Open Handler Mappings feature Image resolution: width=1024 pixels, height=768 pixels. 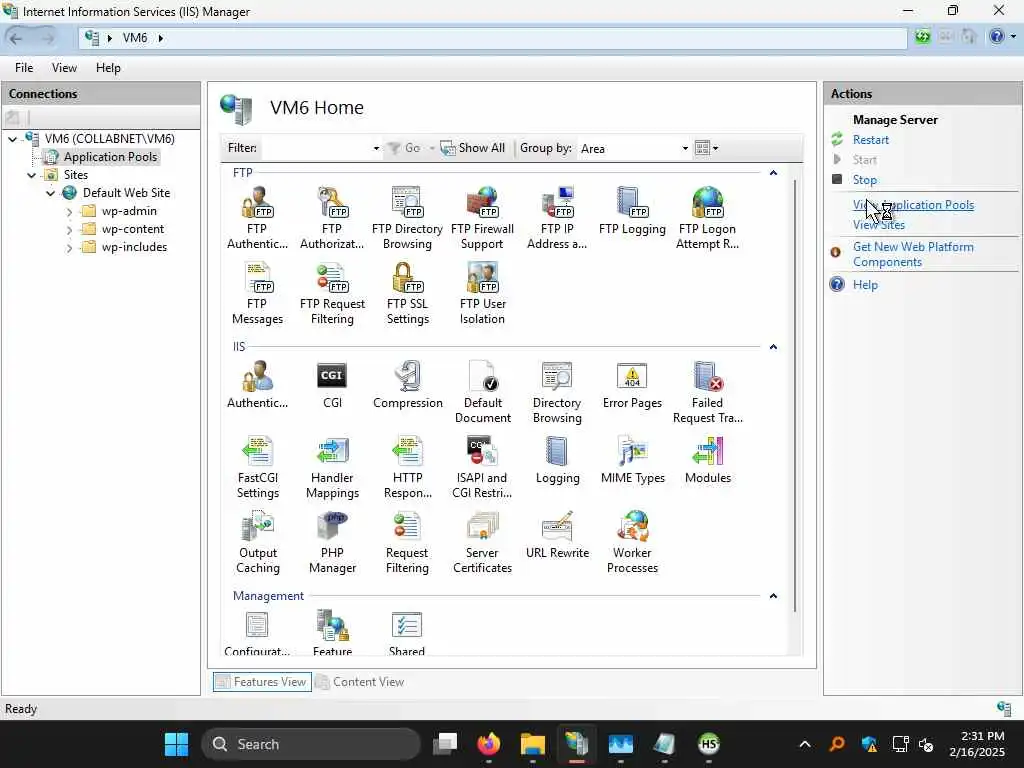point(332,467)
